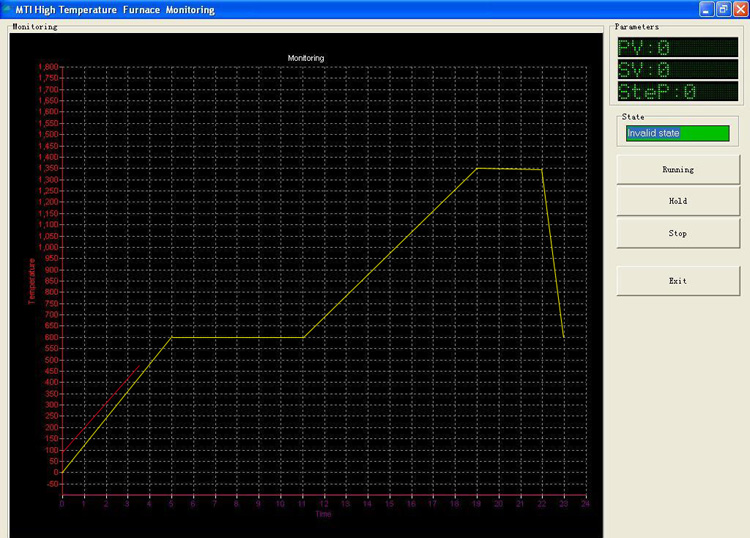Click time axis value 5
The width and height of the screenshot is (750, 538).
(x=171, y=504)
